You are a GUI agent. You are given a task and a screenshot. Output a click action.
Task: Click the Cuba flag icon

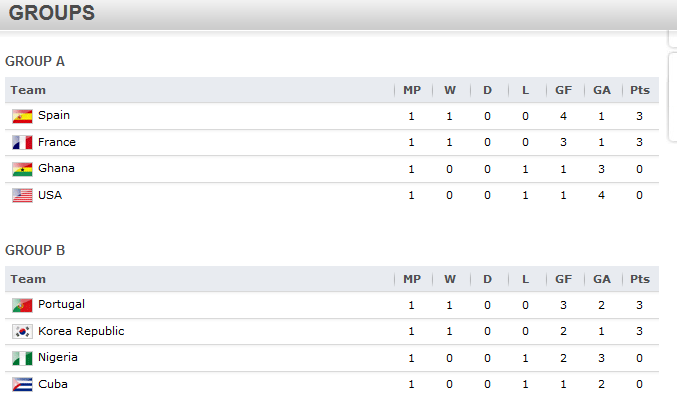(22, 385)
